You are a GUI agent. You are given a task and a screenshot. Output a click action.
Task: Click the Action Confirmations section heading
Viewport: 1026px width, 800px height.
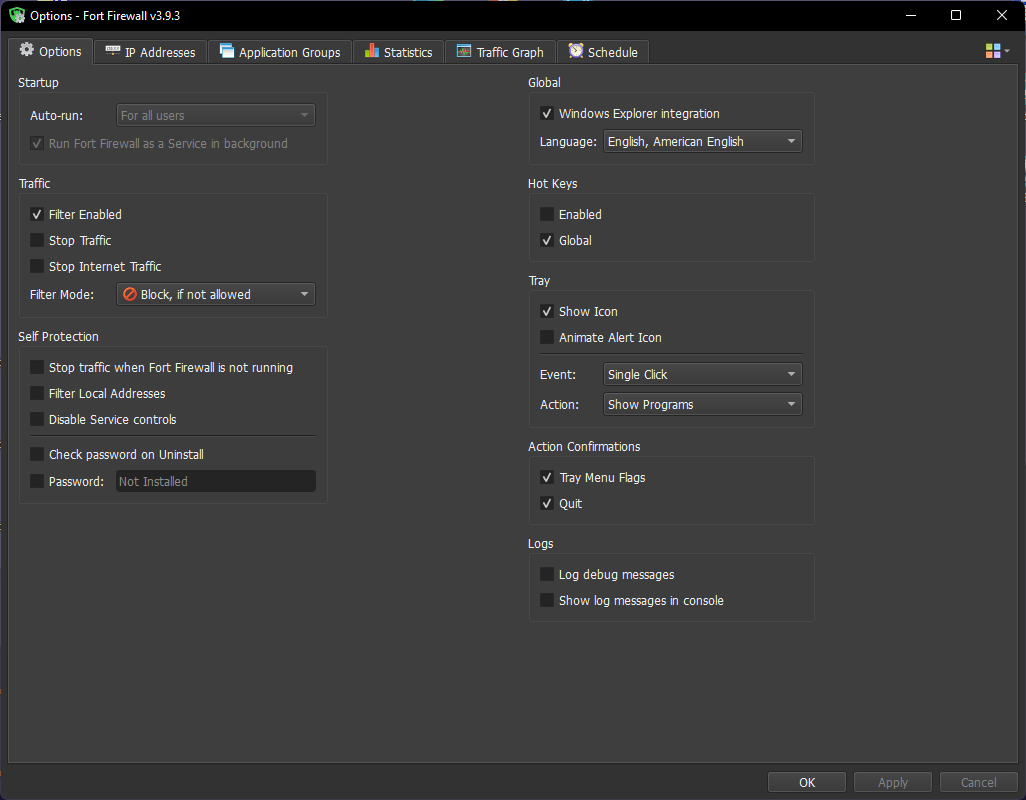pyautogui.click(x=584, y=446)
